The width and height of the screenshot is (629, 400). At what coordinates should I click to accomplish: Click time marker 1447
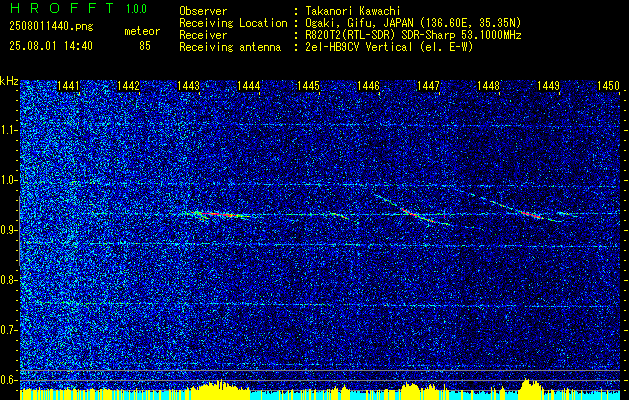click(x=429, y=86)
